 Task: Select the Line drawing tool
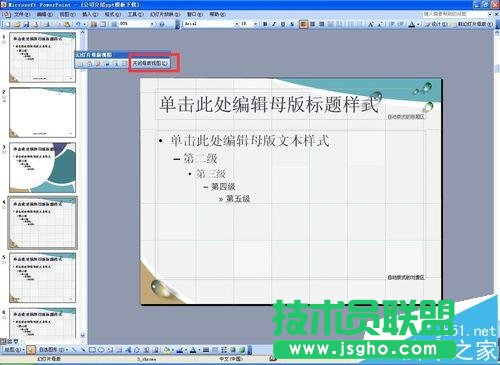coord(74,350)
